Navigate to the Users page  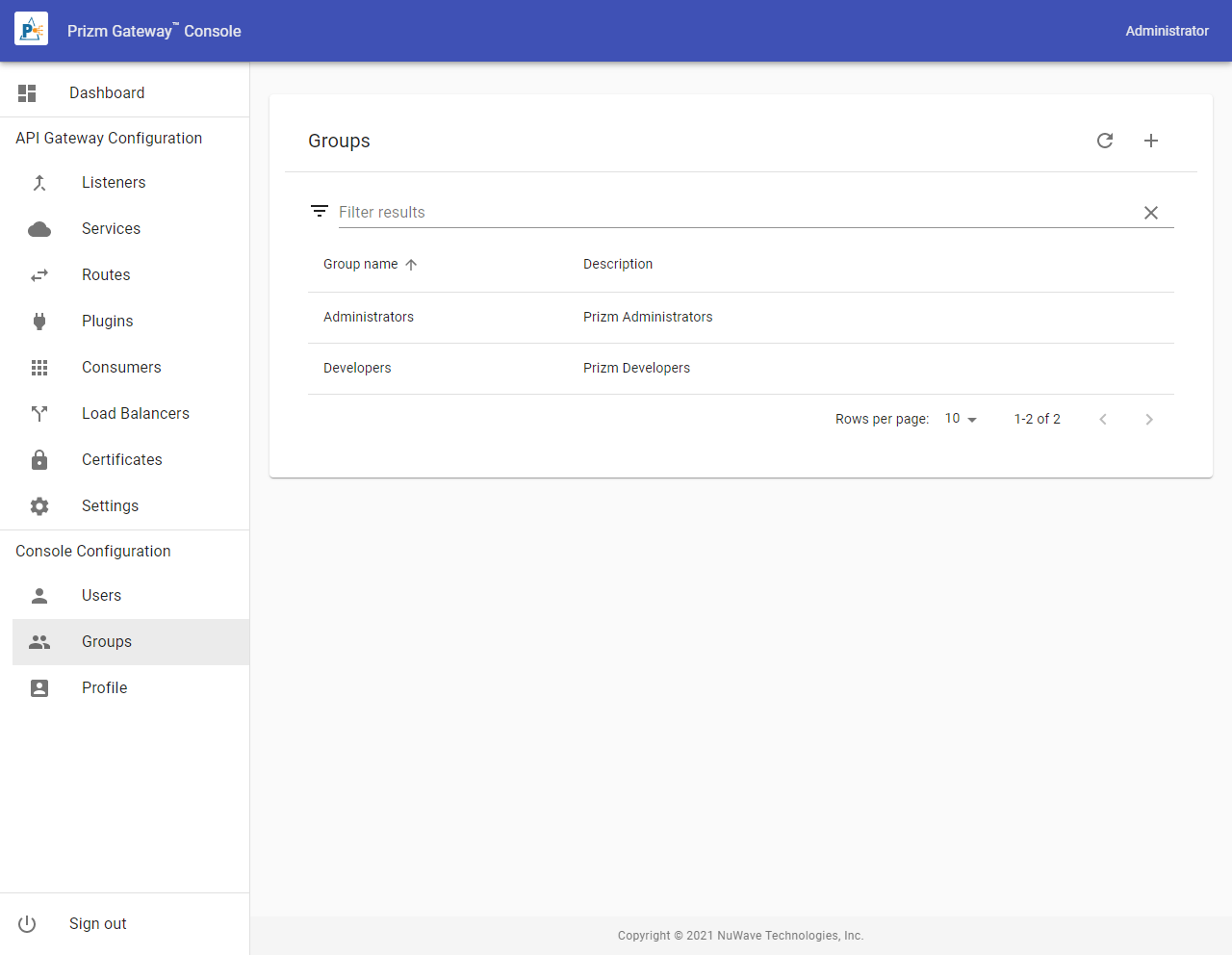[x=101, y=596]
